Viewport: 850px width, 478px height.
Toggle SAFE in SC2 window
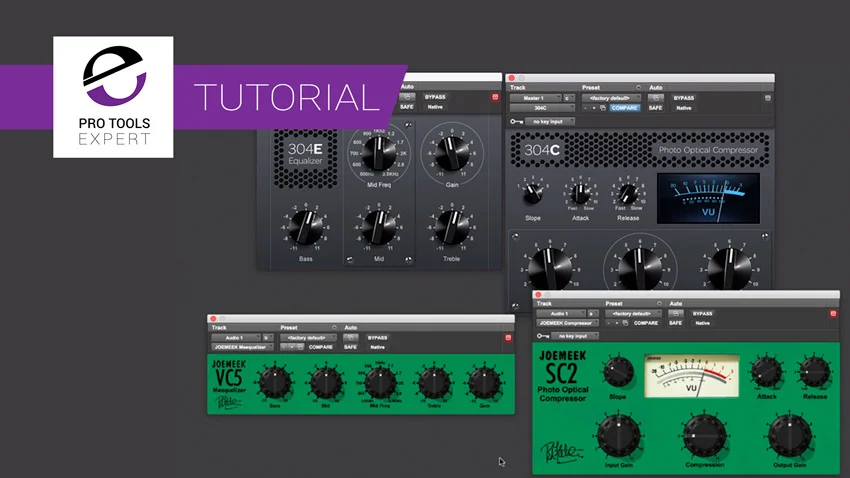pyautogui.click(x=675, y=323)
